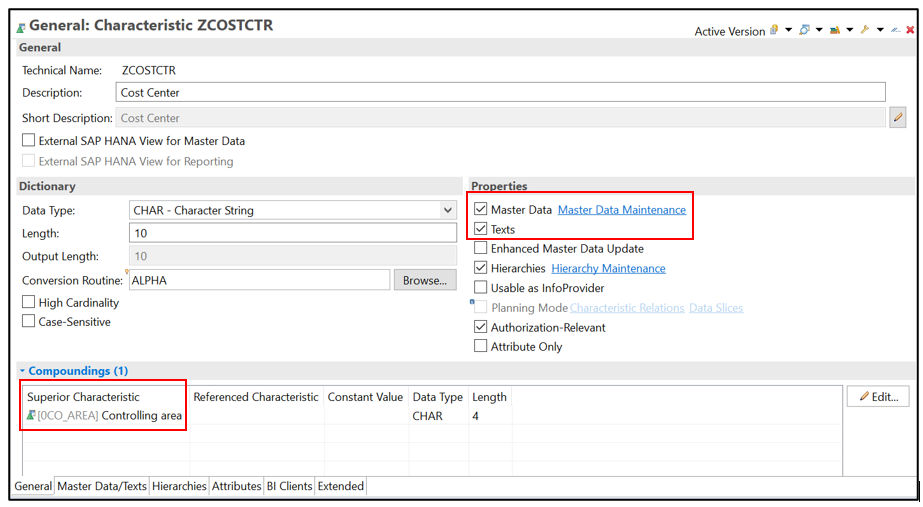Enable the High Cardinality checkbox
The image size is (923, 507).
point(28,302)
